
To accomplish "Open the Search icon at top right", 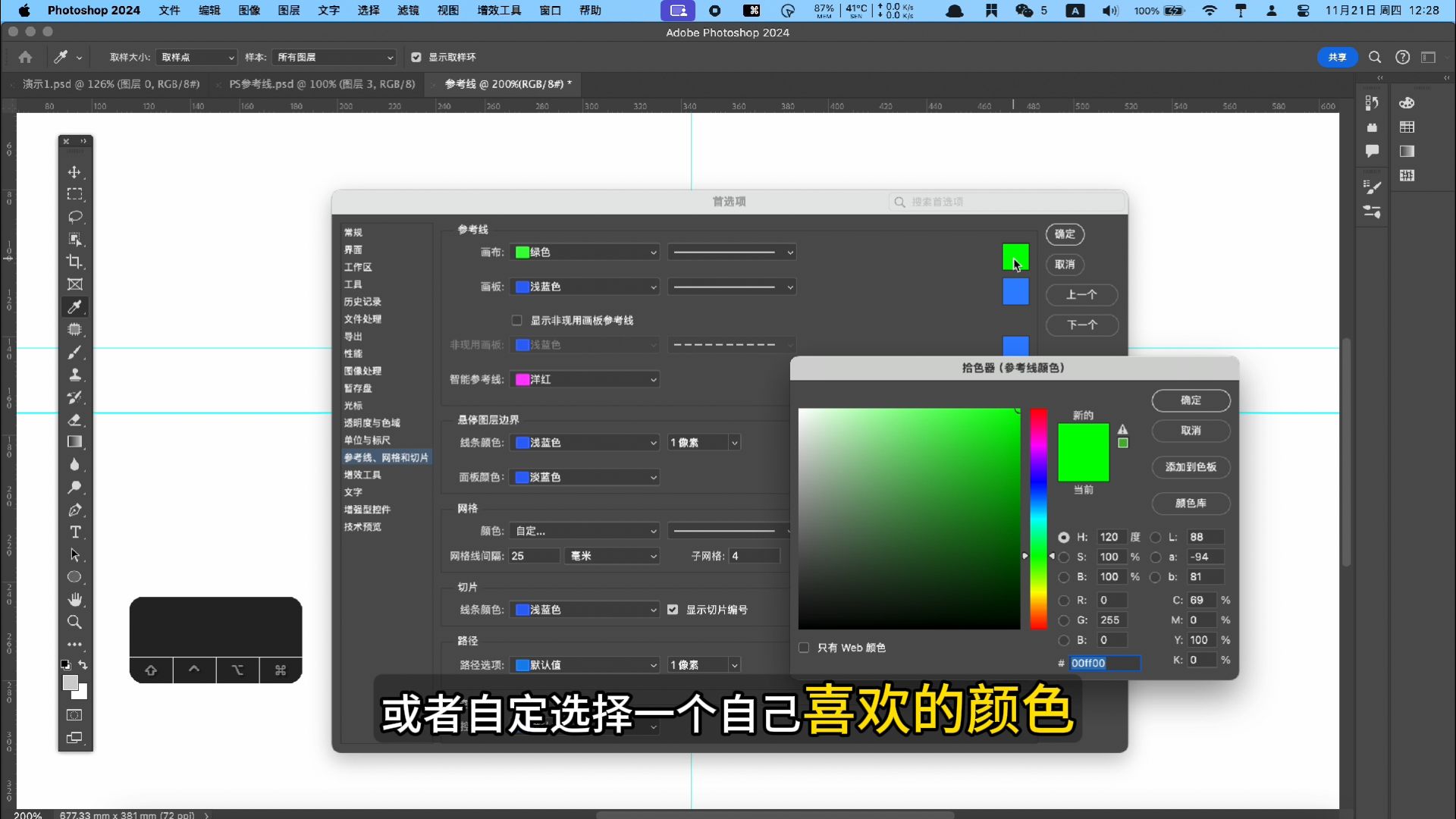I will tap(1374, 57).
